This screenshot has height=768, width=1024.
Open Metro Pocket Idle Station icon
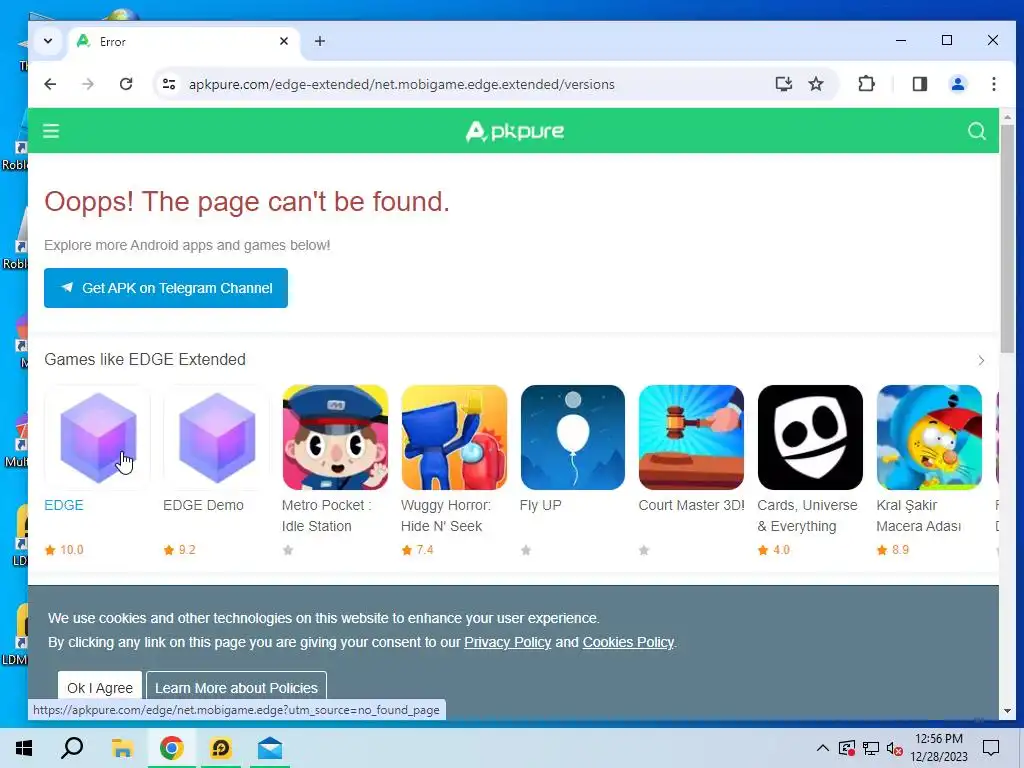[x=335, y=438]
